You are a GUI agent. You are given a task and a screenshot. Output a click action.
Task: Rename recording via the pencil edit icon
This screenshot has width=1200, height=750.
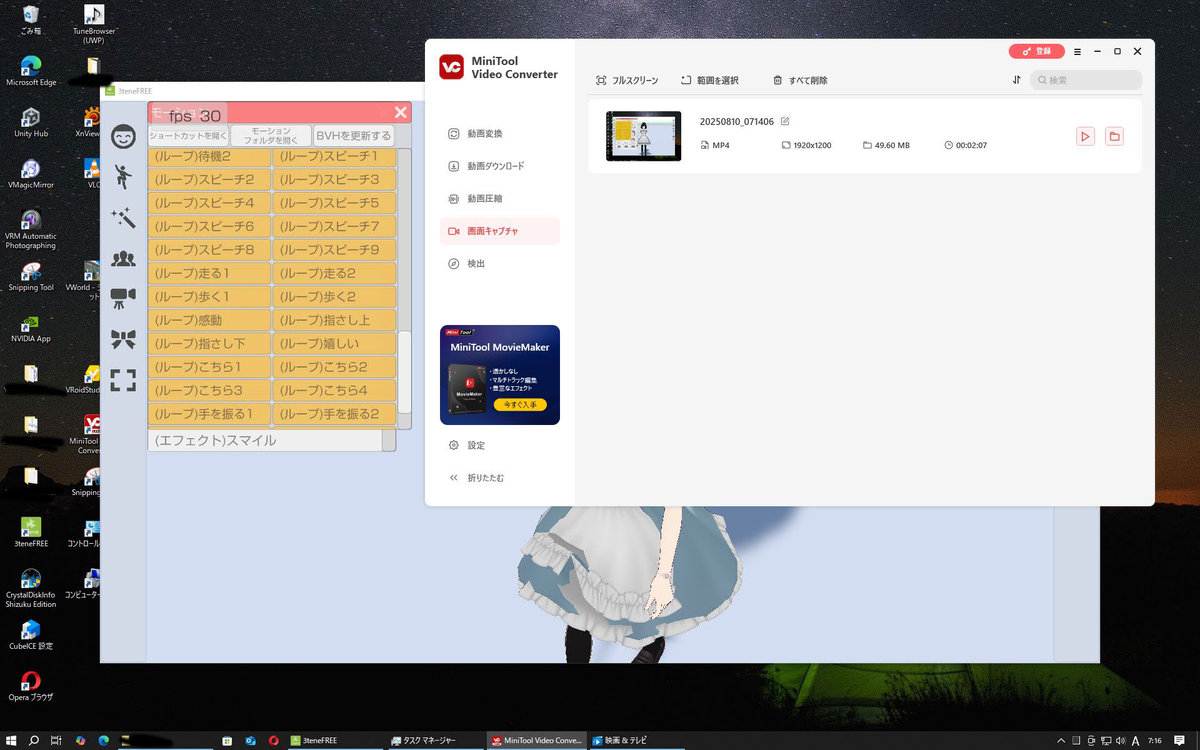[x=785, y=121]
